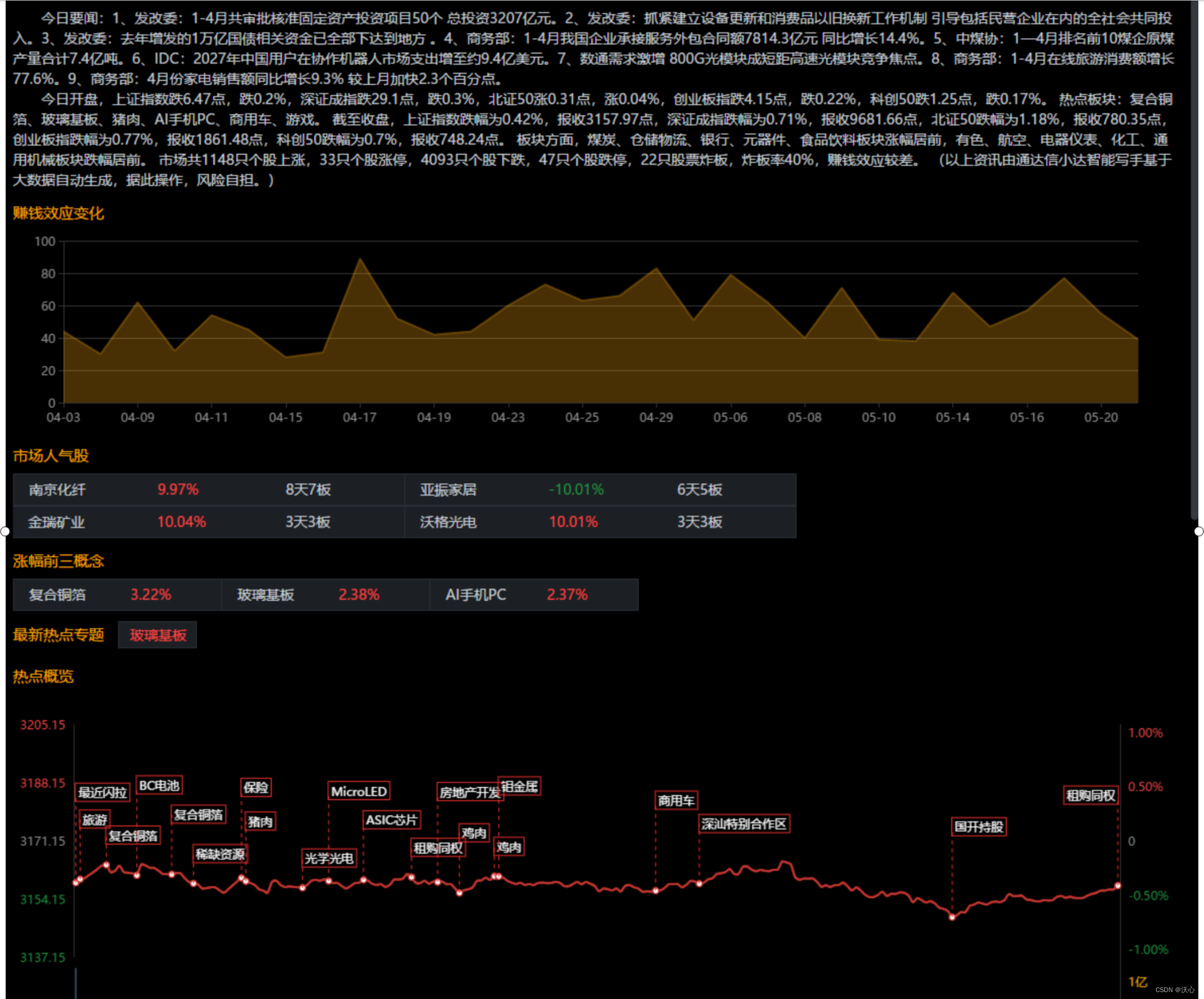Open the 南京化纤 stock entry
This screenshot has width=1204, height=999.
point(57,489)
